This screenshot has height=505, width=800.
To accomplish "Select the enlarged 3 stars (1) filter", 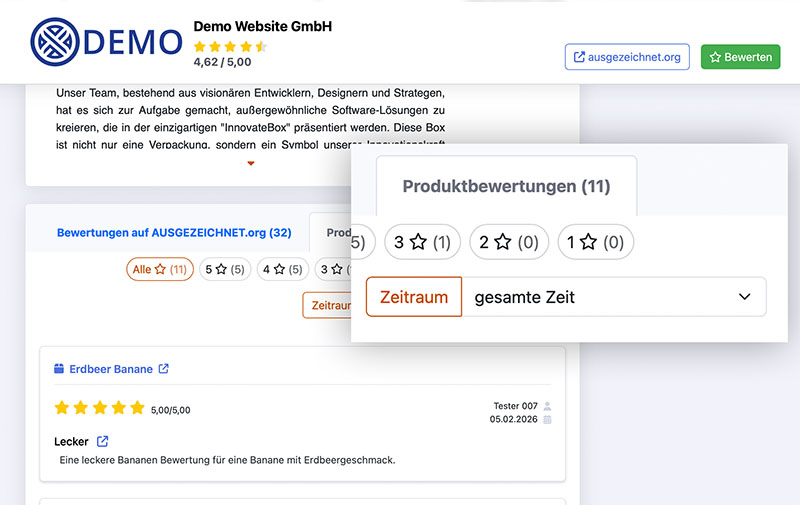I will [420, 241].
